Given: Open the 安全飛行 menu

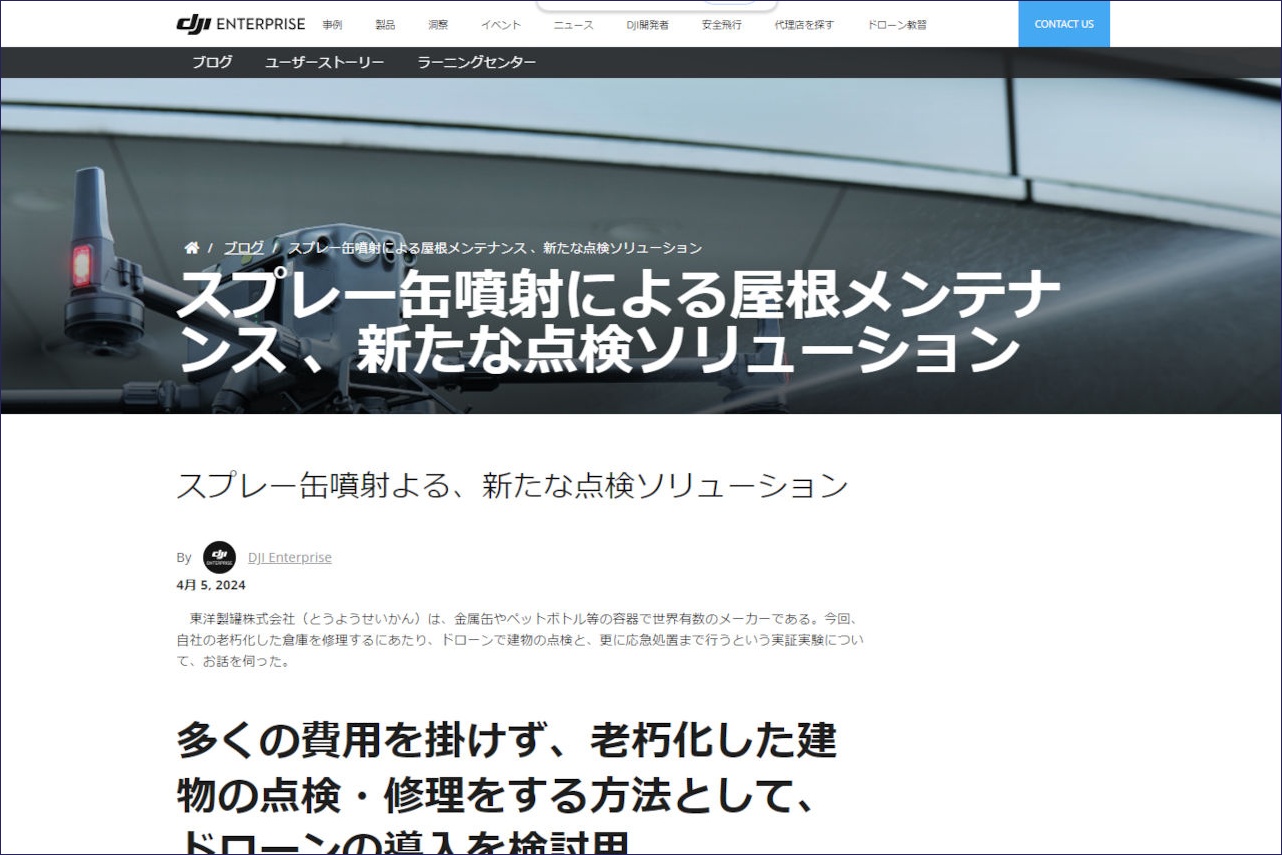Looking at the screenshot, I should 722,25.
